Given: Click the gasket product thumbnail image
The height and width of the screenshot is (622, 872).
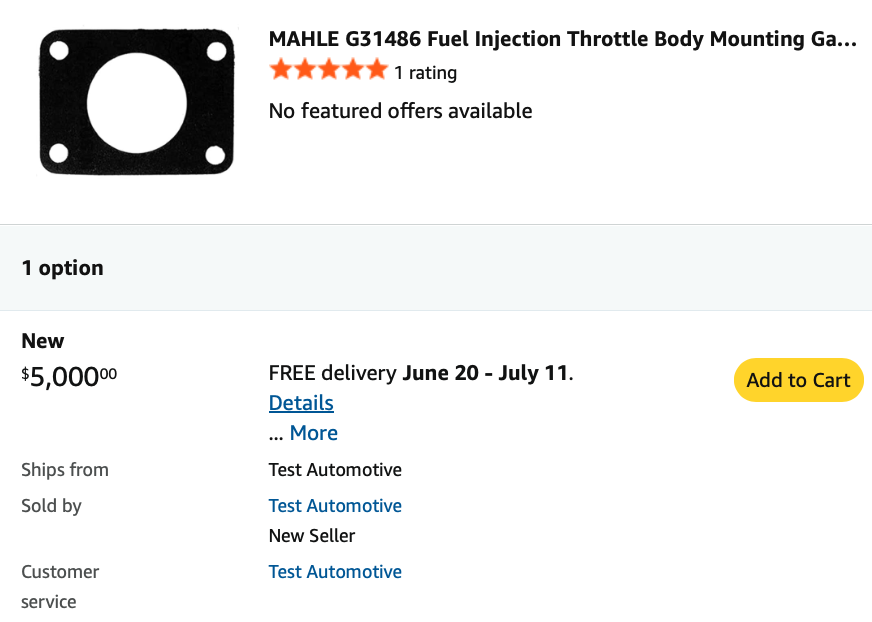Looking at the screenshot, I should click(136, 103).
